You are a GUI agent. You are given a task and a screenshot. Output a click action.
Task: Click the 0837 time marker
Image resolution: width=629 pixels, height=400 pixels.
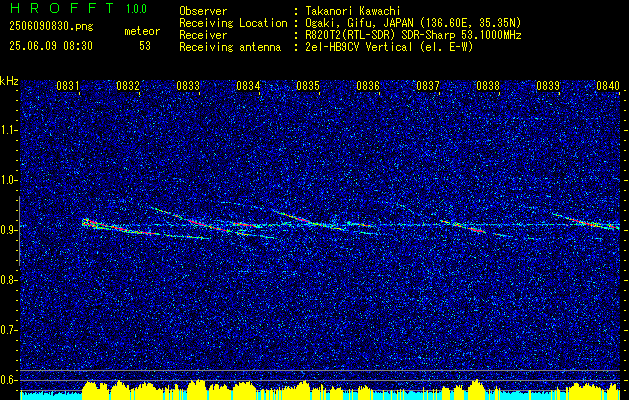pos(428,85)
